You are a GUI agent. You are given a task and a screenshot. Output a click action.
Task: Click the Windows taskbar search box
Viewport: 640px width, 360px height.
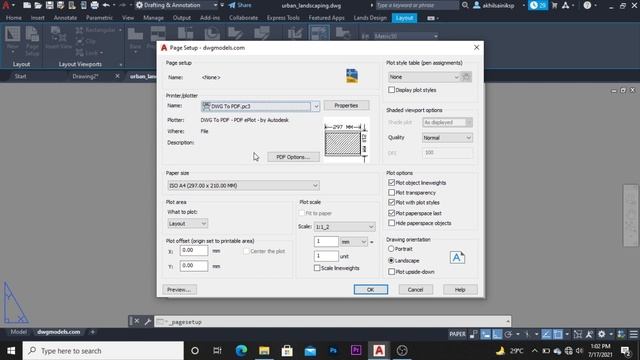point(103,351)
